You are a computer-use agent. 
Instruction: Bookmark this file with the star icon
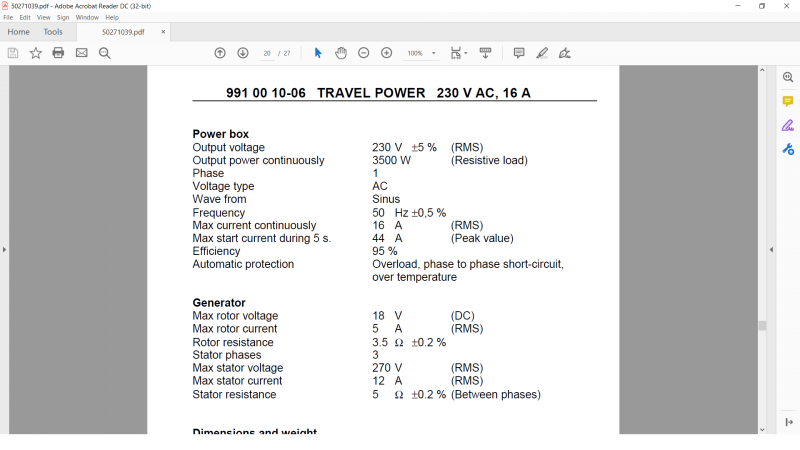[36, 53]
